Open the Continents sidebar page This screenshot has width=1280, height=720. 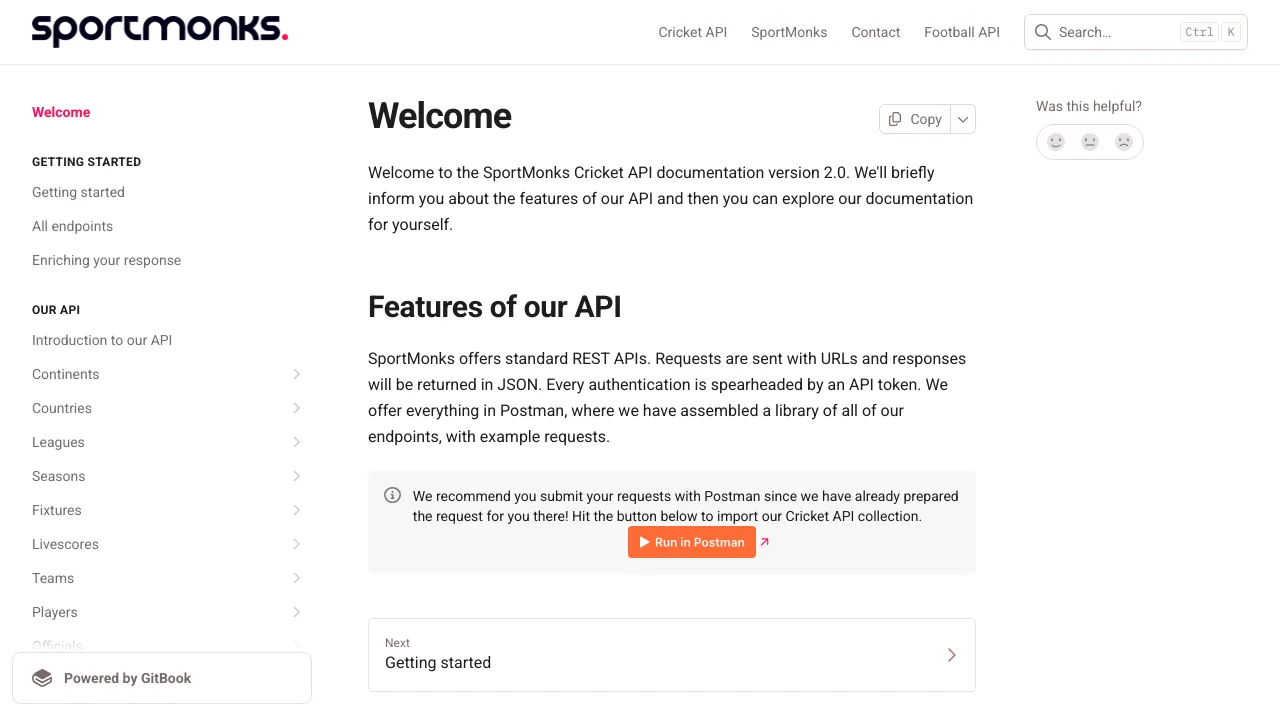pyautogui.click(x=66, y=374)
